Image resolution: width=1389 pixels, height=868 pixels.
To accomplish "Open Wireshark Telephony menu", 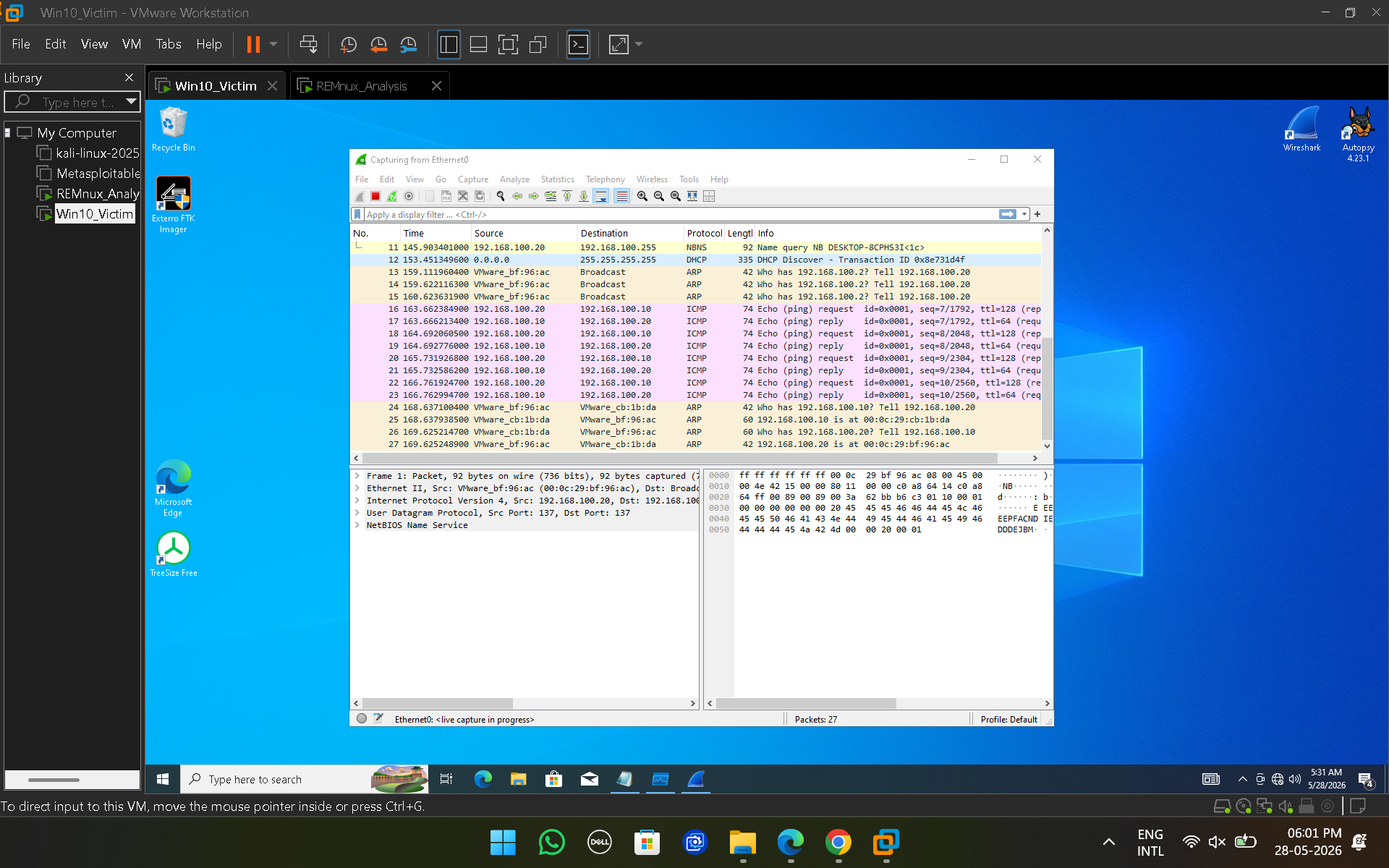I will tap(606, 179).
